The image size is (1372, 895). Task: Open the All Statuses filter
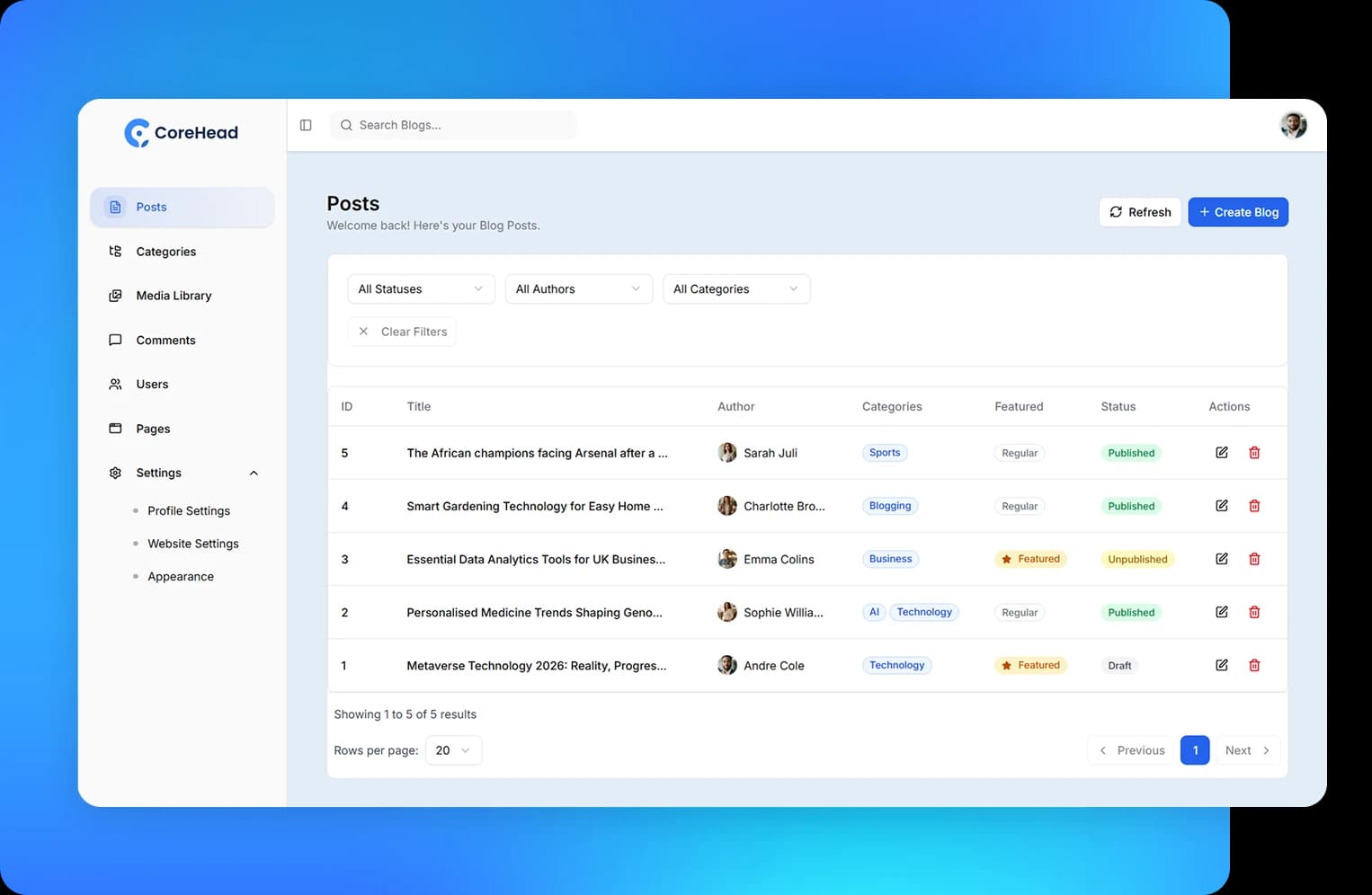click(421, 288)
